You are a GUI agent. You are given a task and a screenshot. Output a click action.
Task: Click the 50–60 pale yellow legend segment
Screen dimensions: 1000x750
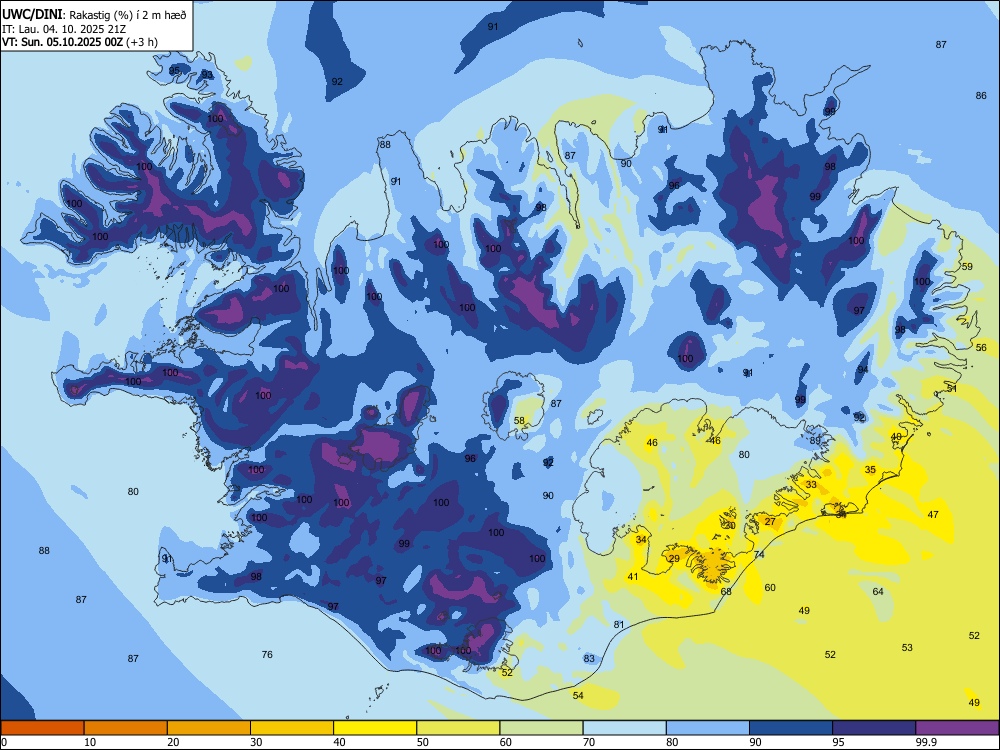point(458,728)
